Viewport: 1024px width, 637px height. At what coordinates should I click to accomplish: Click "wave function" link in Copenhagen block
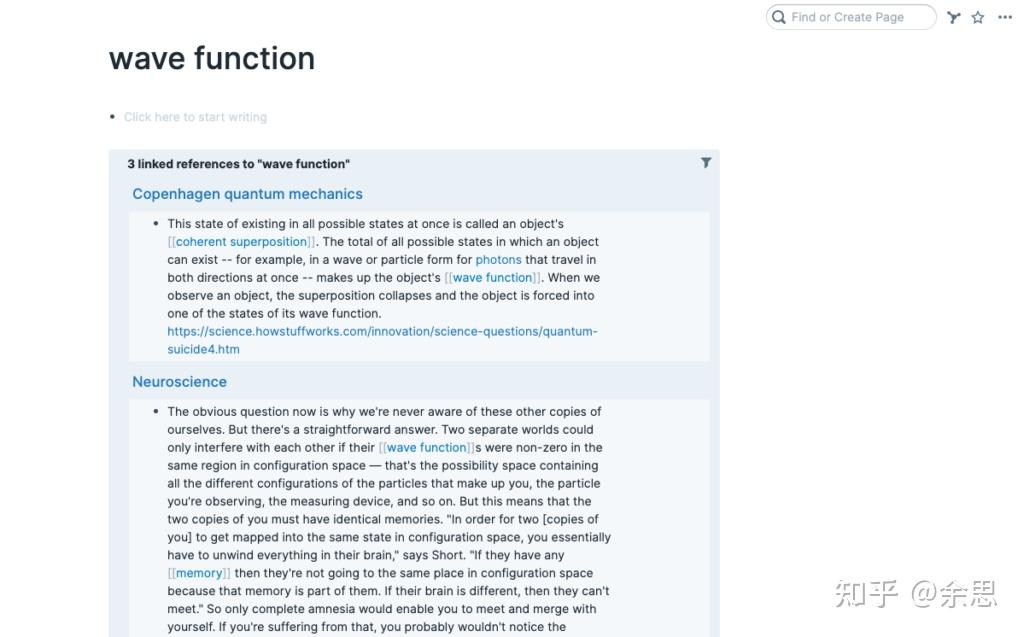[493, 278]
